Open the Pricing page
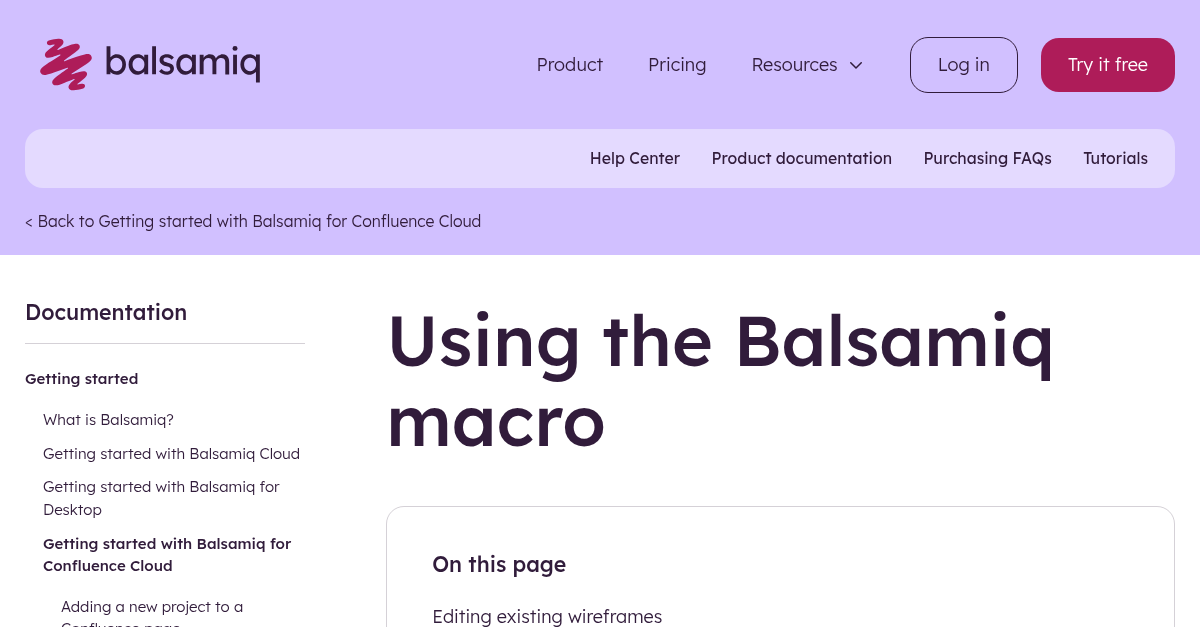 click(677, 64)
